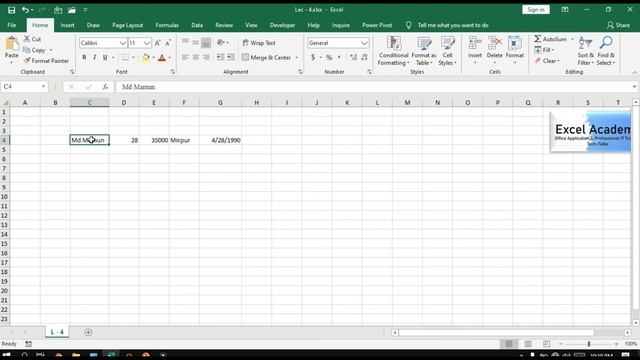The width and height of the screenshot is (640, 360).
Task: Click the zoom slider in status bar
Action: pos(589,344)
